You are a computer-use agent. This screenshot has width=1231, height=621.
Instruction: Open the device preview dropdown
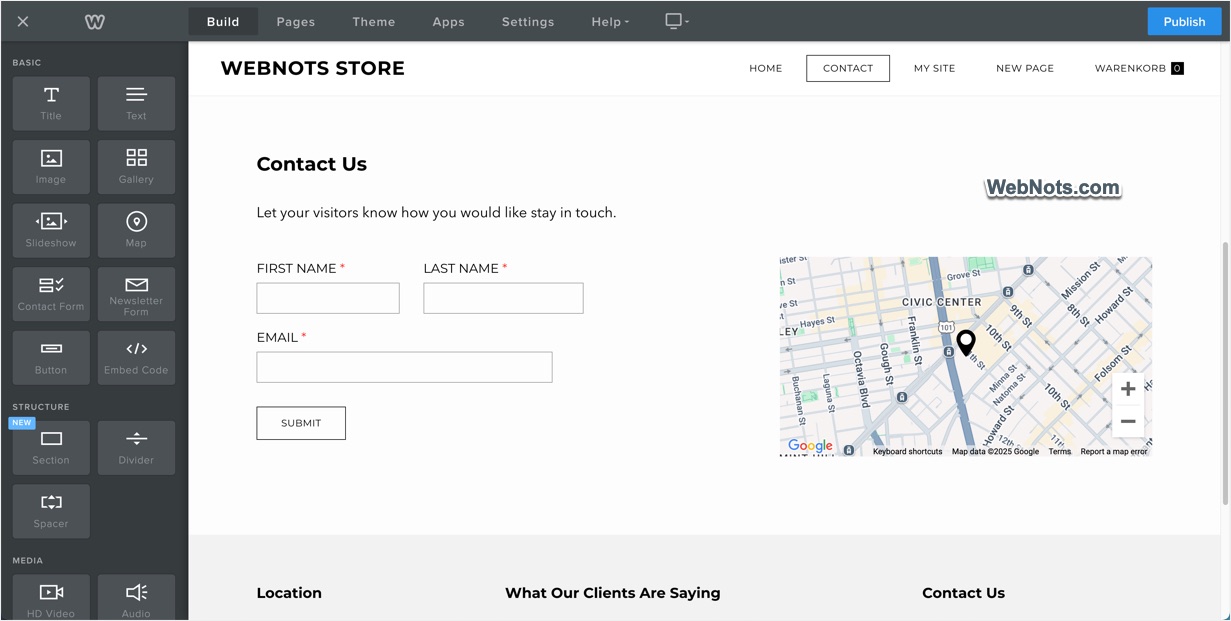[x=677, y=21]
